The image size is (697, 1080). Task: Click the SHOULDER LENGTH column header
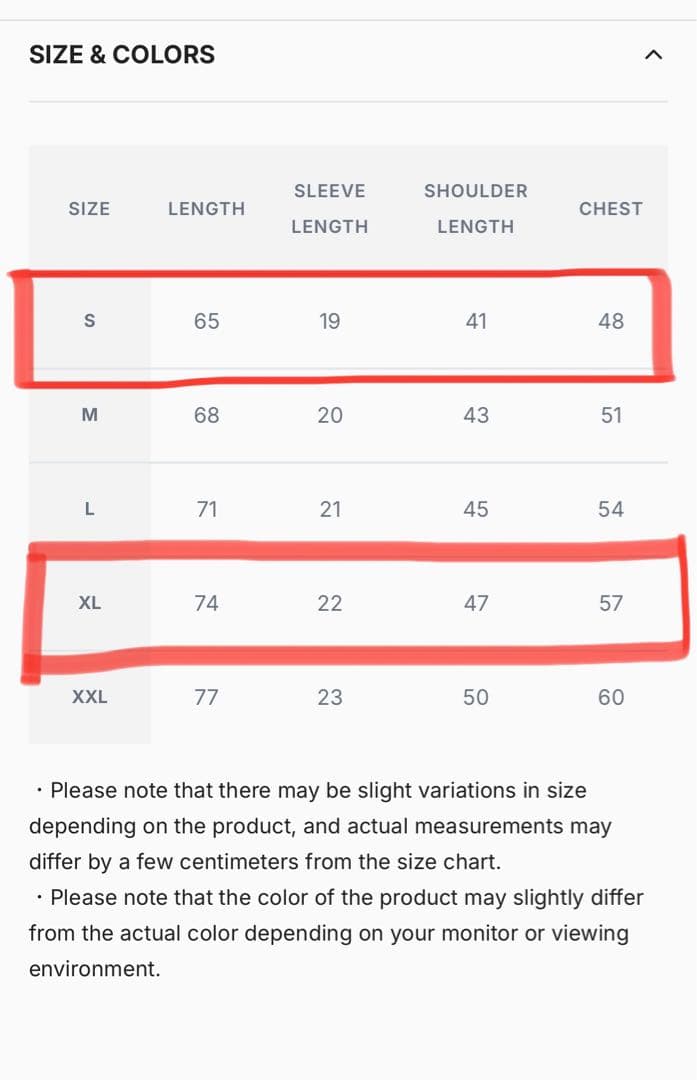[x=476, y=209]
